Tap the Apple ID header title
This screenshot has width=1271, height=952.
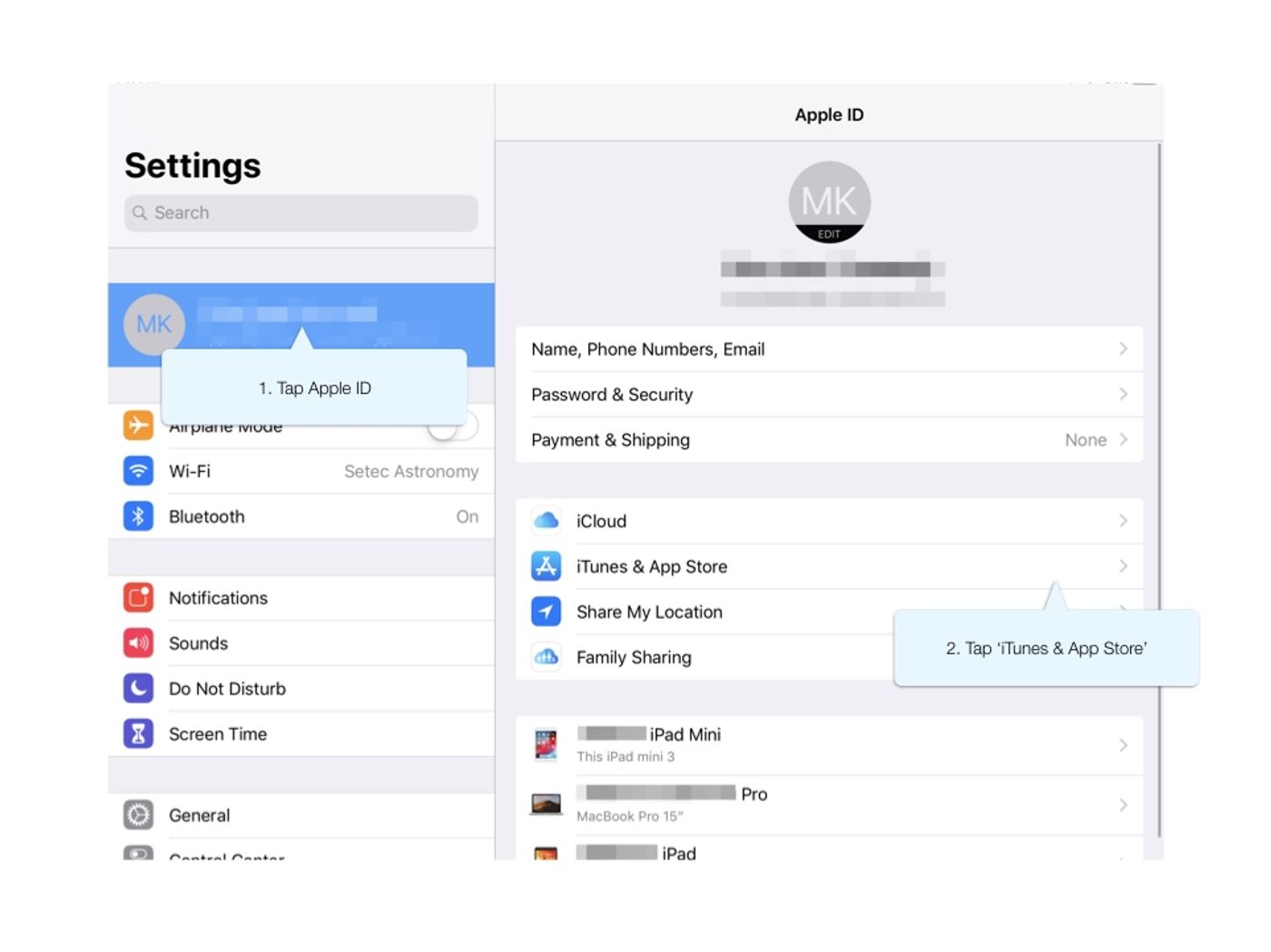click(x=829, y=114)
